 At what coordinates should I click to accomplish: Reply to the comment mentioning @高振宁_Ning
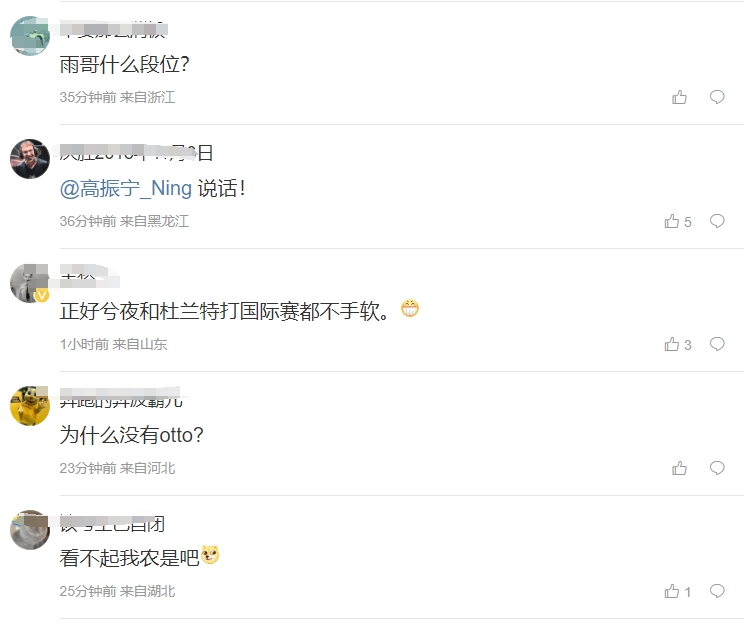click(x=717, y=221)
